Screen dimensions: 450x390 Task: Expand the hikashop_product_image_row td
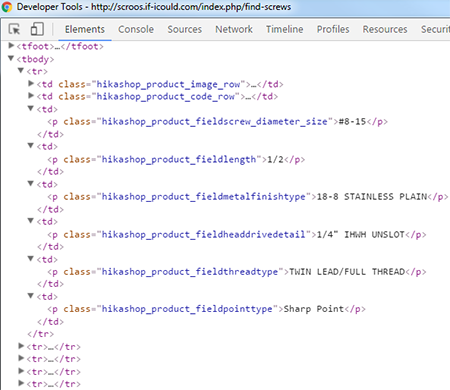pos(31,83)
